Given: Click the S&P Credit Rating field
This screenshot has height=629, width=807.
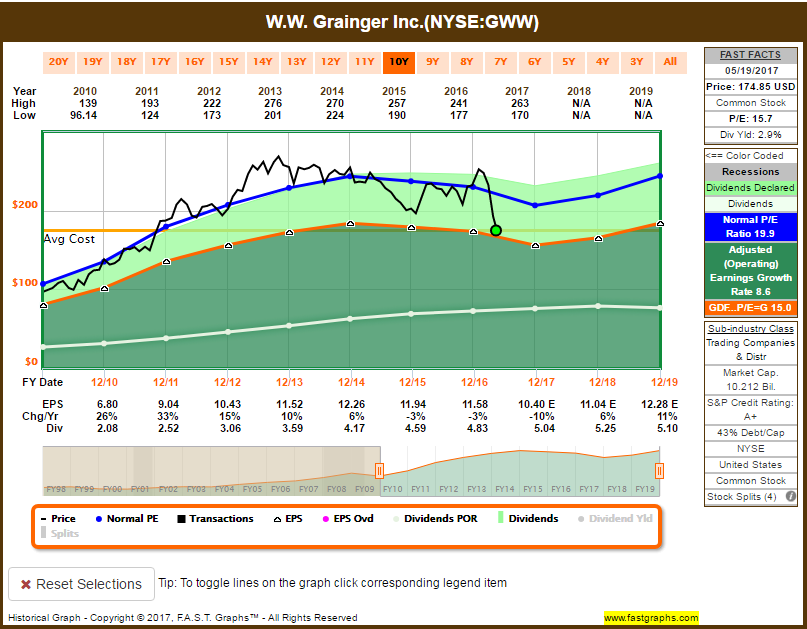Looking at the screenshot, I should pos(750,410).
